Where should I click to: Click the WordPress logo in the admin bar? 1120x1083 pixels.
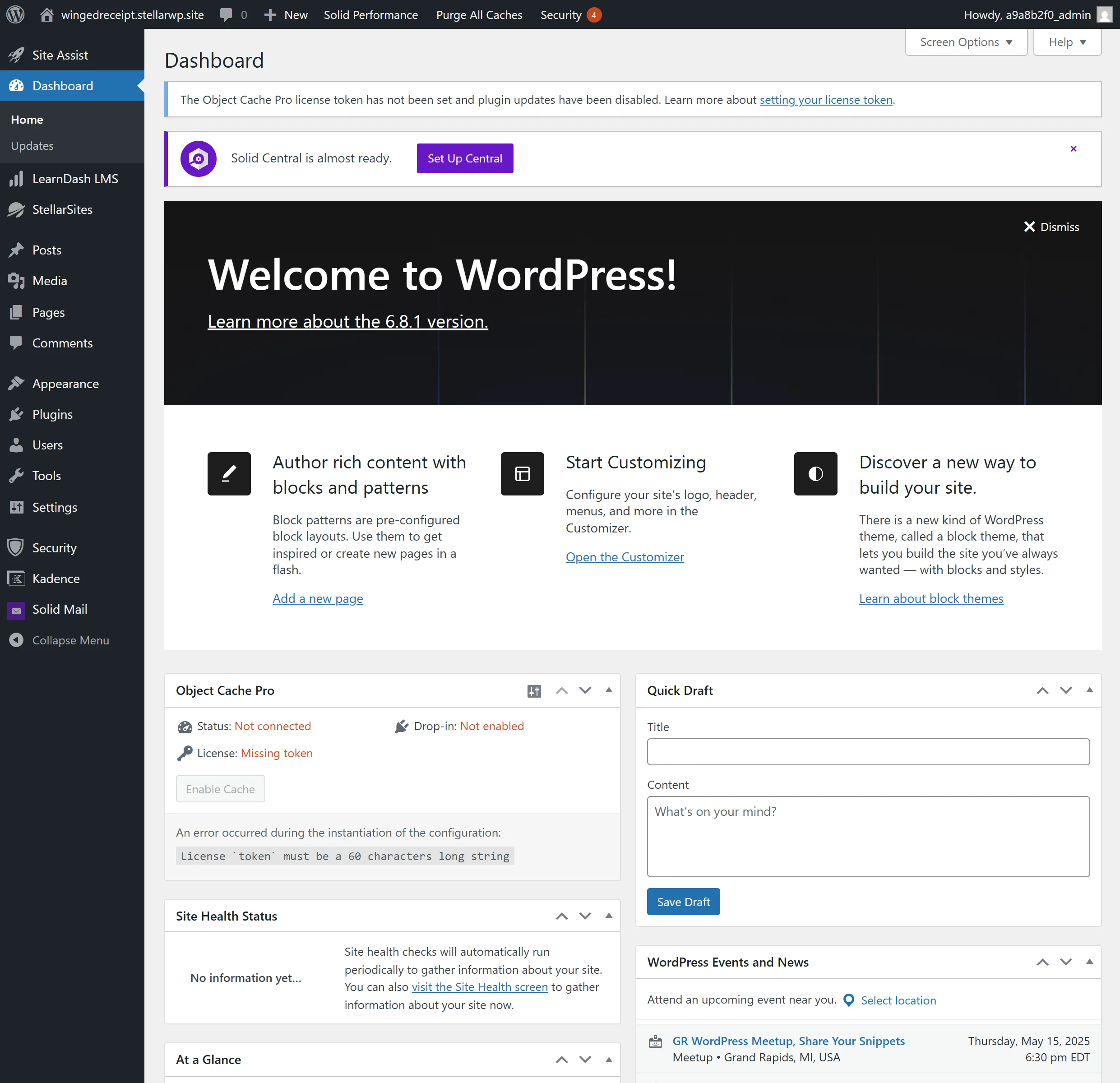click(14, 14)
